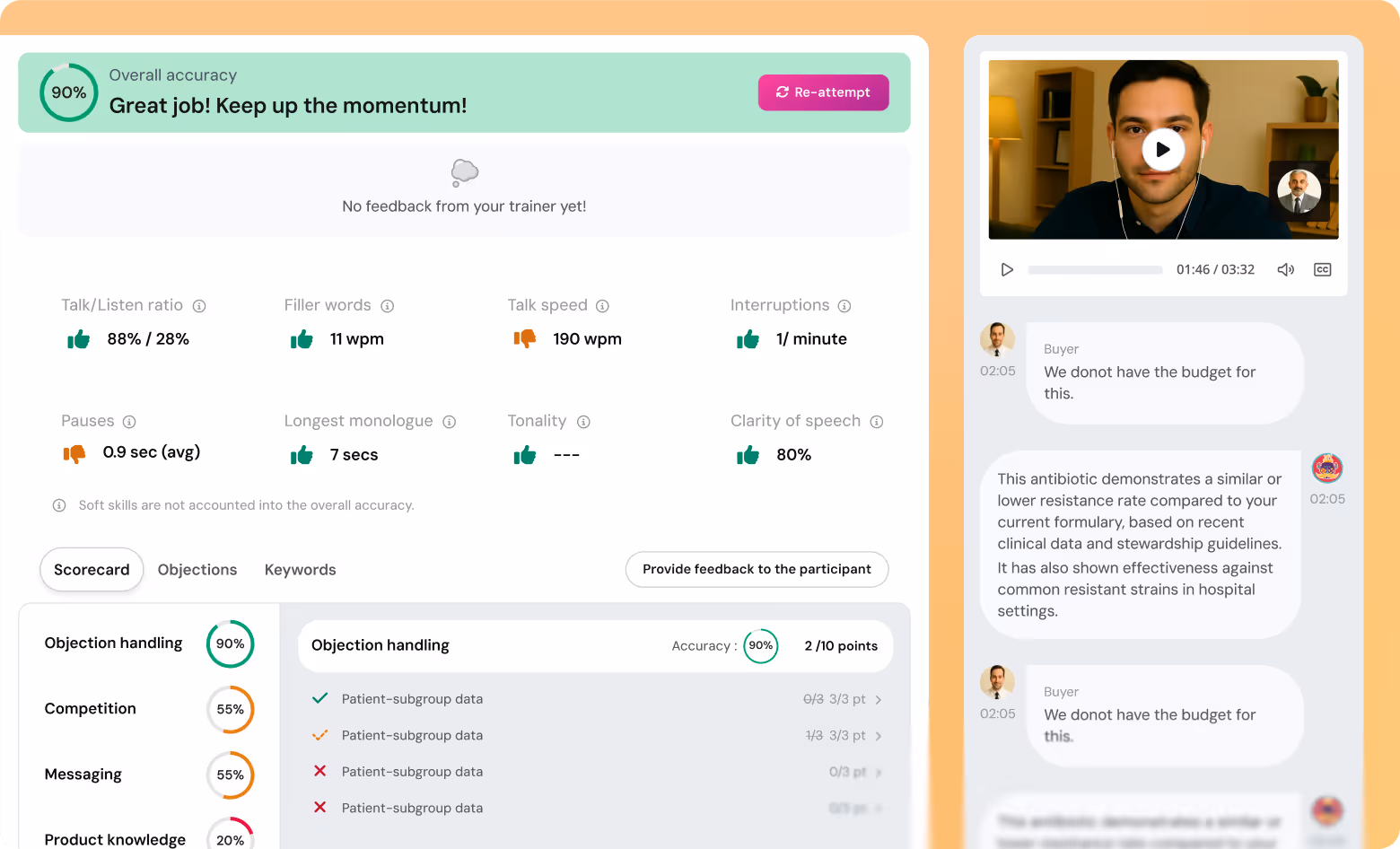This screenshot has width=1400, height=849.
Task: Click 'Great job! Keep up the momentum!' heading
Action: click(288, 106)
